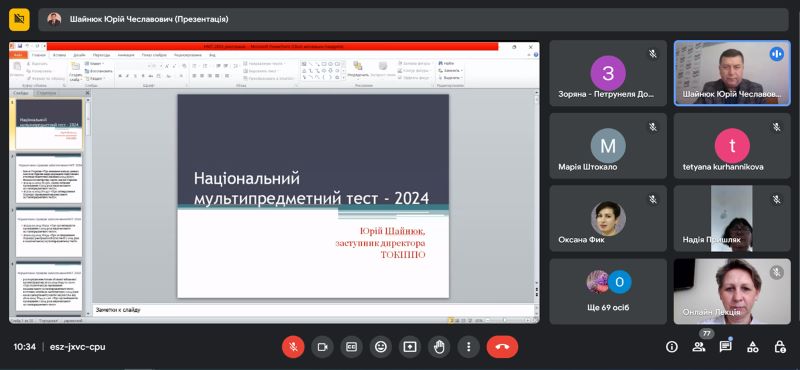Open the orange Файл tab in PowerPoint

pos(18,55)
